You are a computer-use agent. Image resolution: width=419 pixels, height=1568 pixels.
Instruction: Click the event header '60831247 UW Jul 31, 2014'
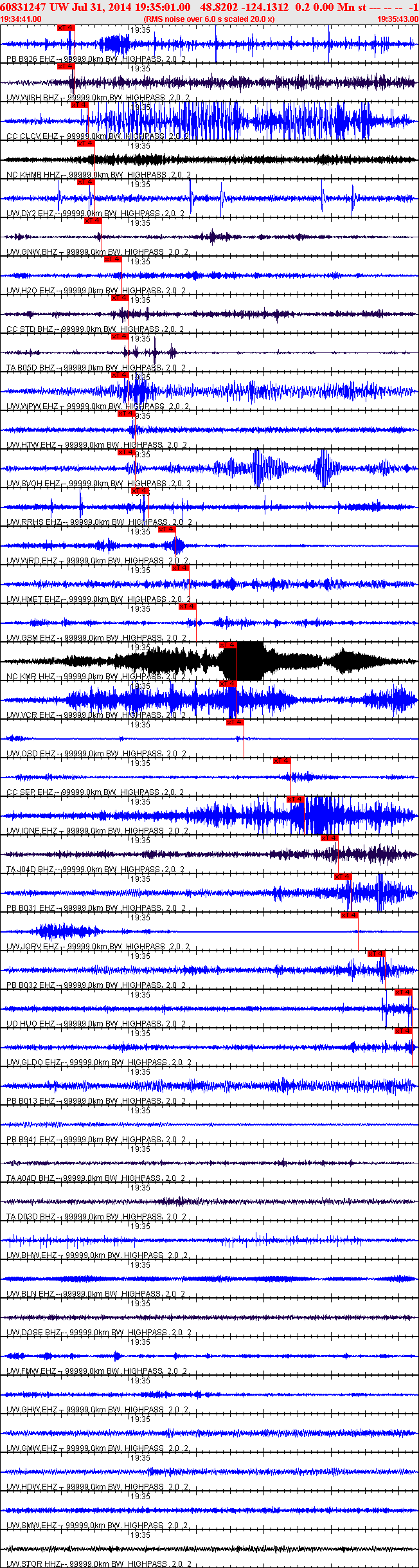[66, 6]
